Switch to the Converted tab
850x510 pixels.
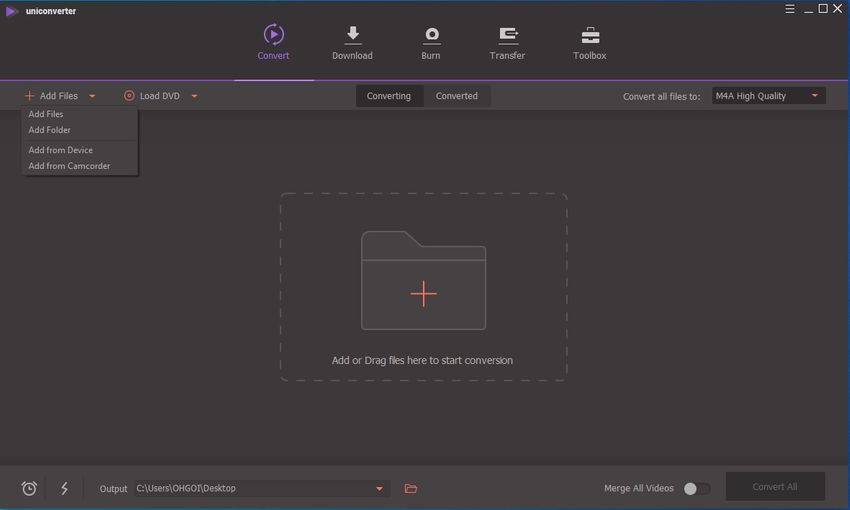[457, 96]
